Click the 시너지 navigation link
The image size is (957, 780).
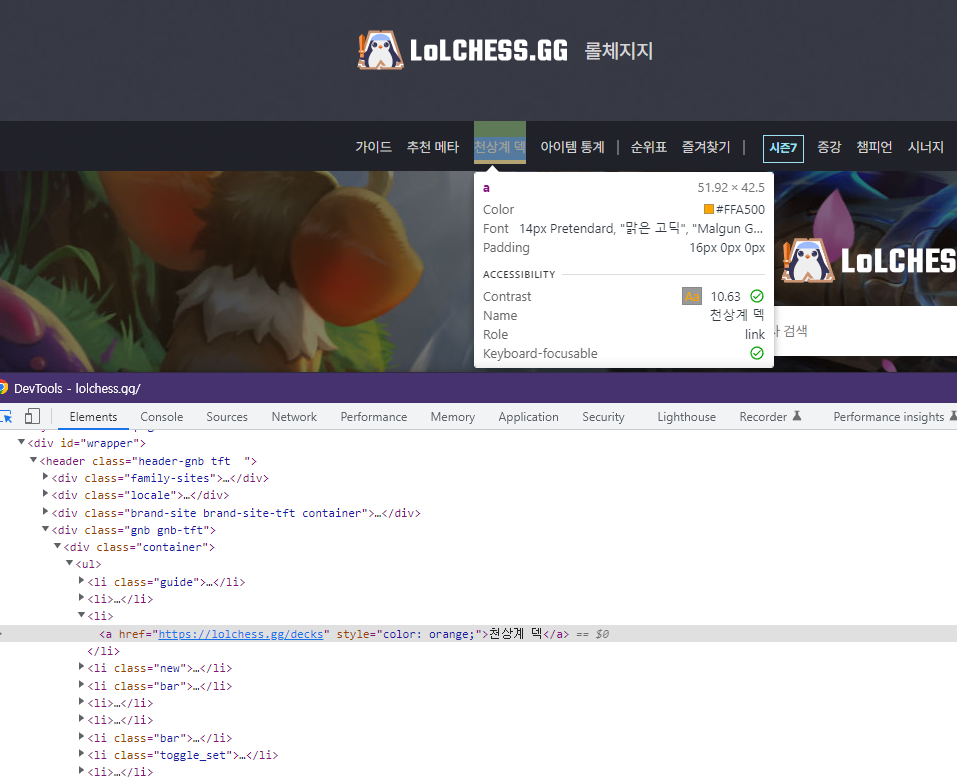pyautogui.click(x=926, y=147)
